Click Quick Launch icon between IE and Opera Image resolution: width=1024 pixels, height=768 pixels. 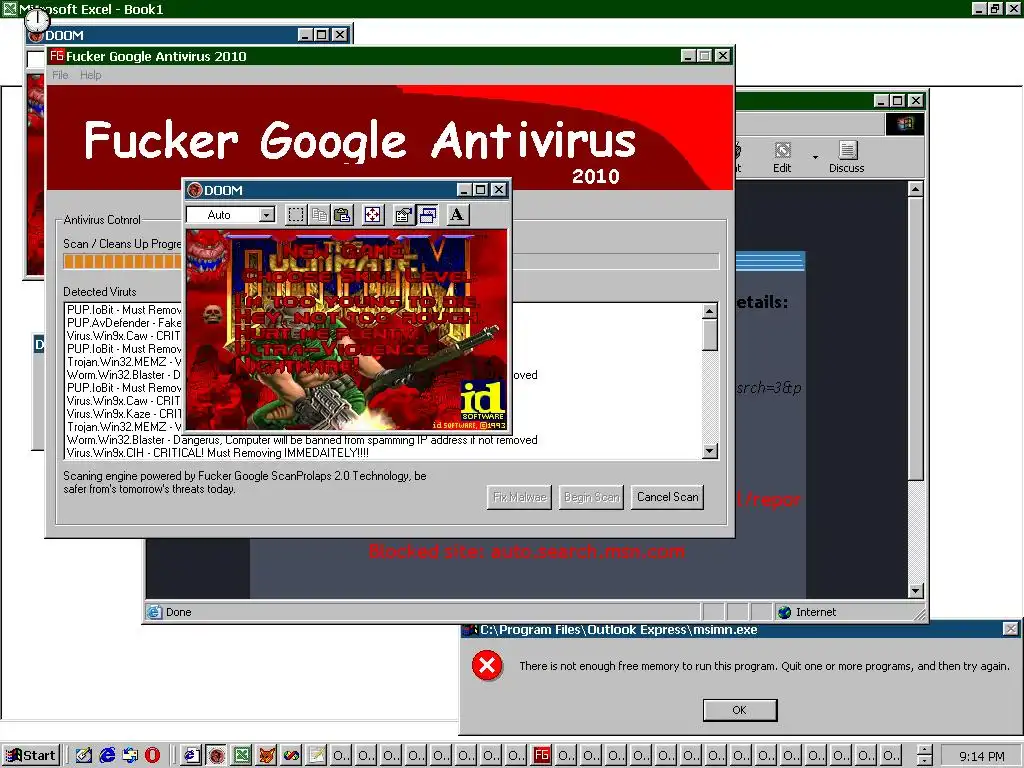point(130,755)
